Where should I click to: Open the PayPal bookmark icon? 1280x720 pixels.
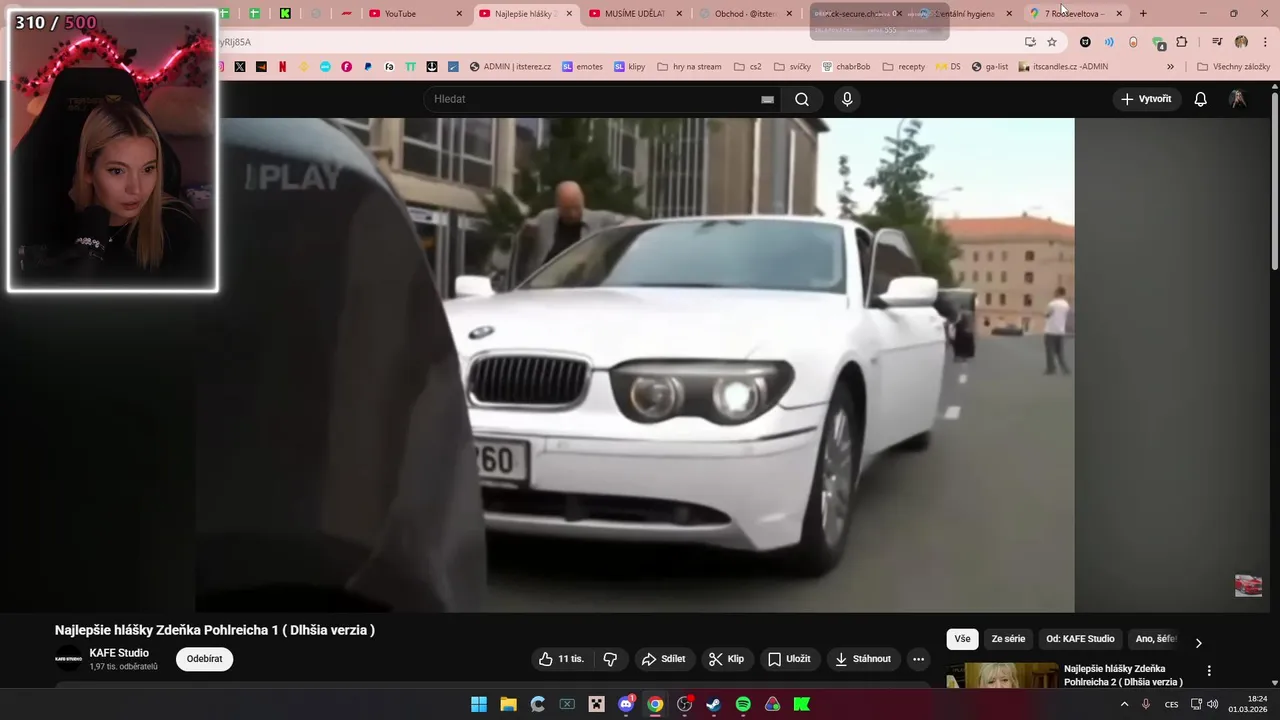[368, 67]
